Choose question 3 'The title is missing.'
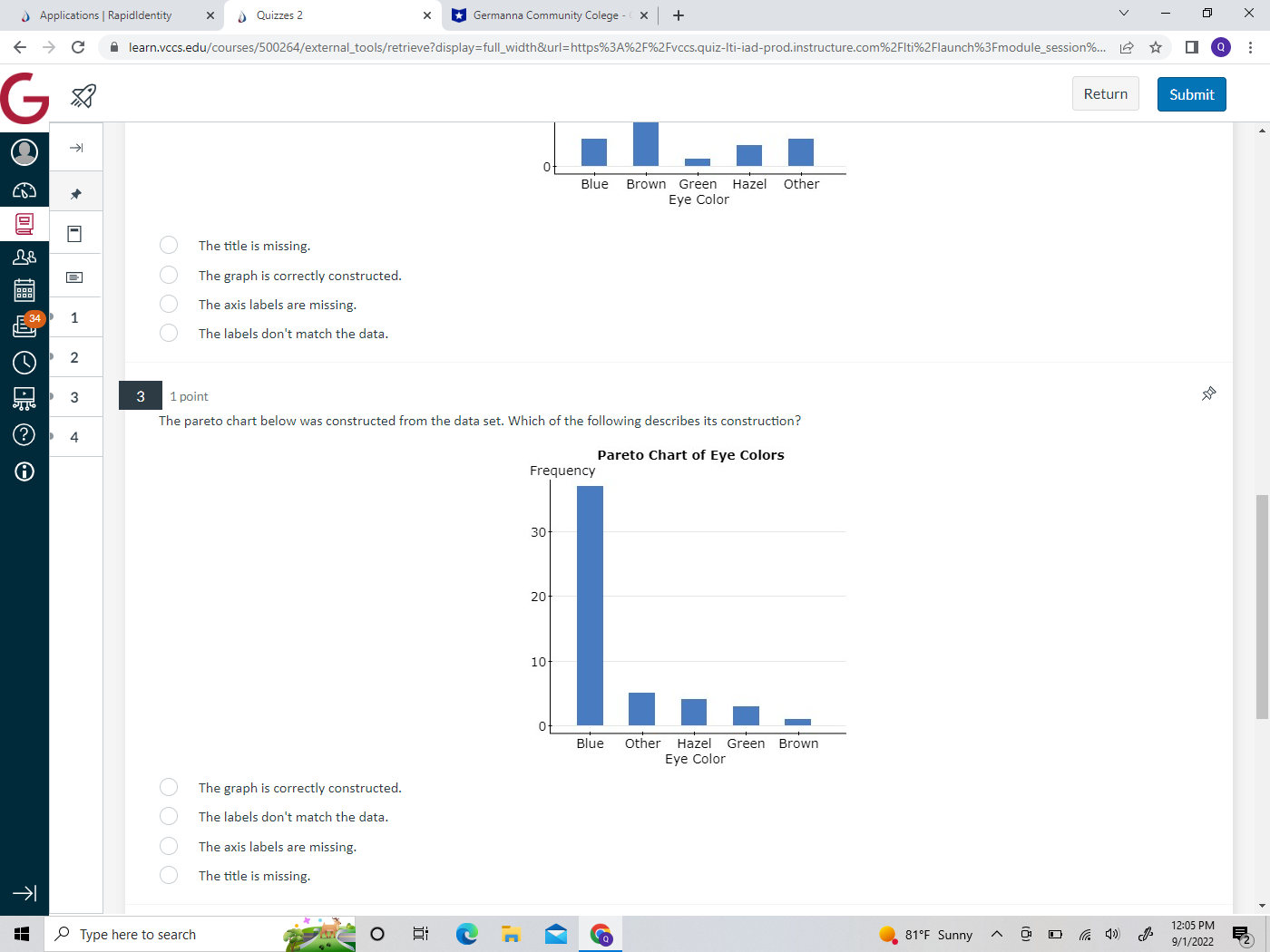Screen dimensions: 1270x952 (x=169, y=875)
